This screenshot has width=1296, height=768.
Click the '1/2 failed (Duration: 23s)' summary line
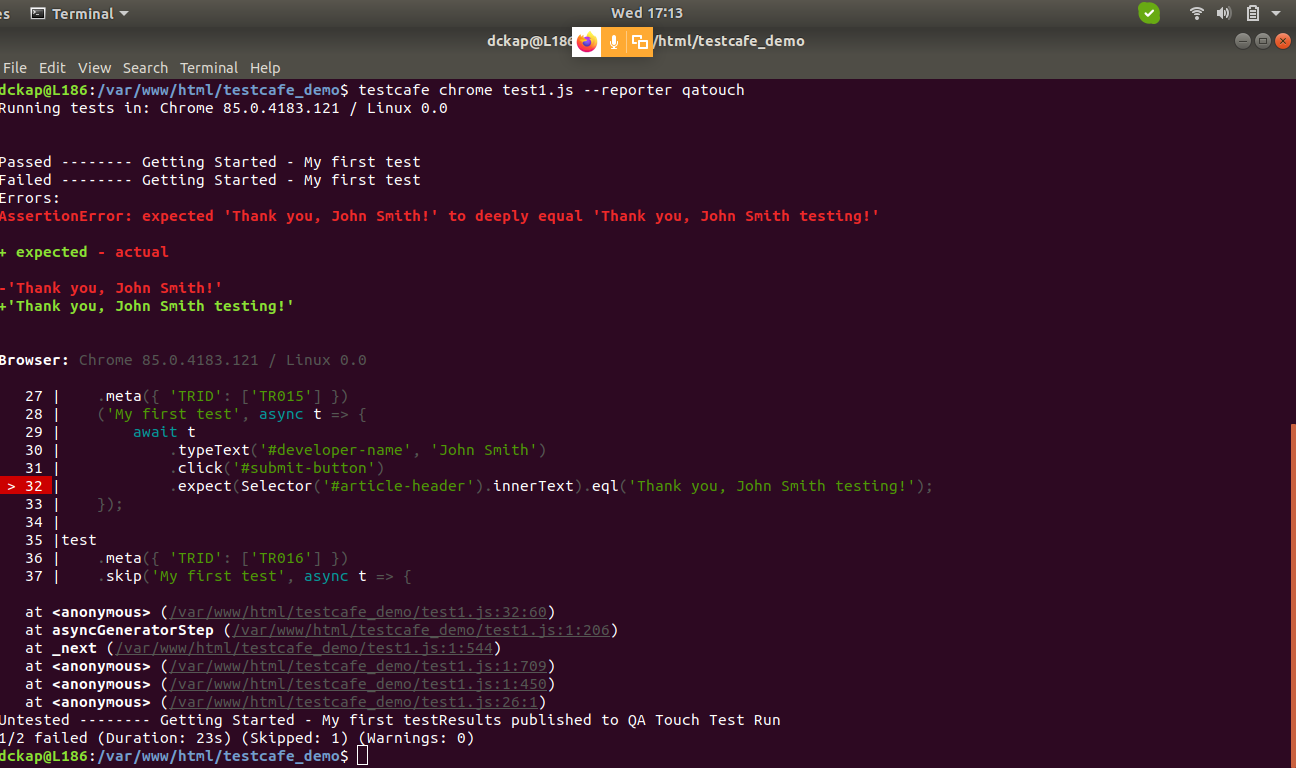pos(237,738)
